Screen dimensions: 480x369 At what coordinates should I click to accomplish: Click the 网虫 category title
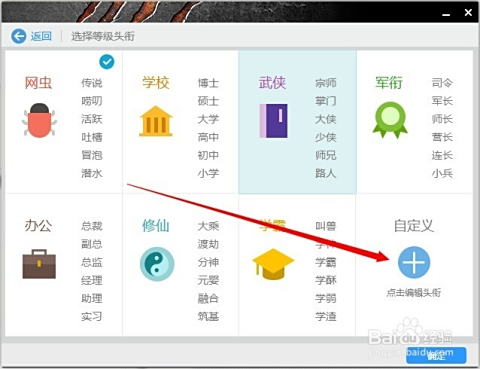pos(38,83)
